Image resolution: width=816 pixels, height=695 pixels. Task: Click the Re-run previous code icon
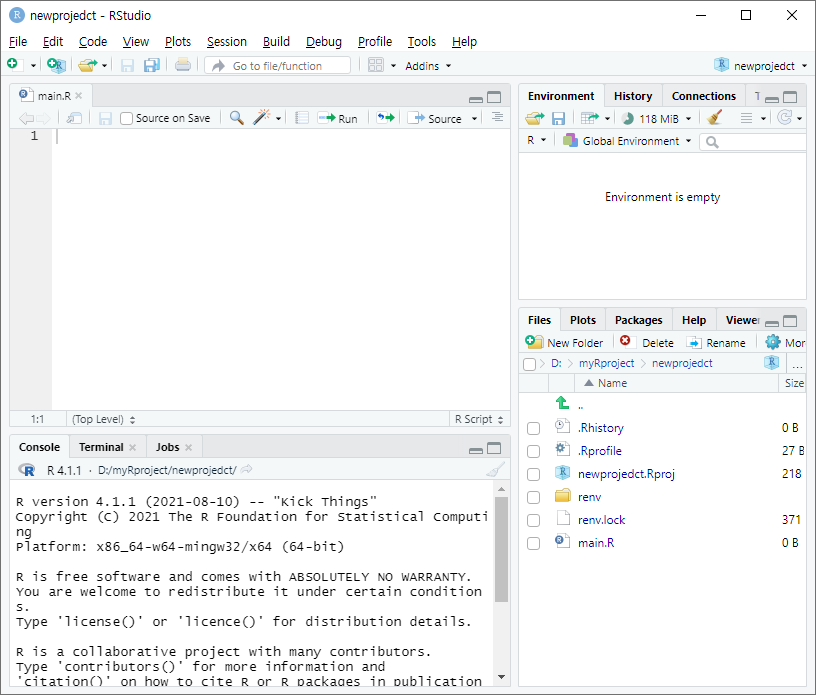tap(386, 118)
